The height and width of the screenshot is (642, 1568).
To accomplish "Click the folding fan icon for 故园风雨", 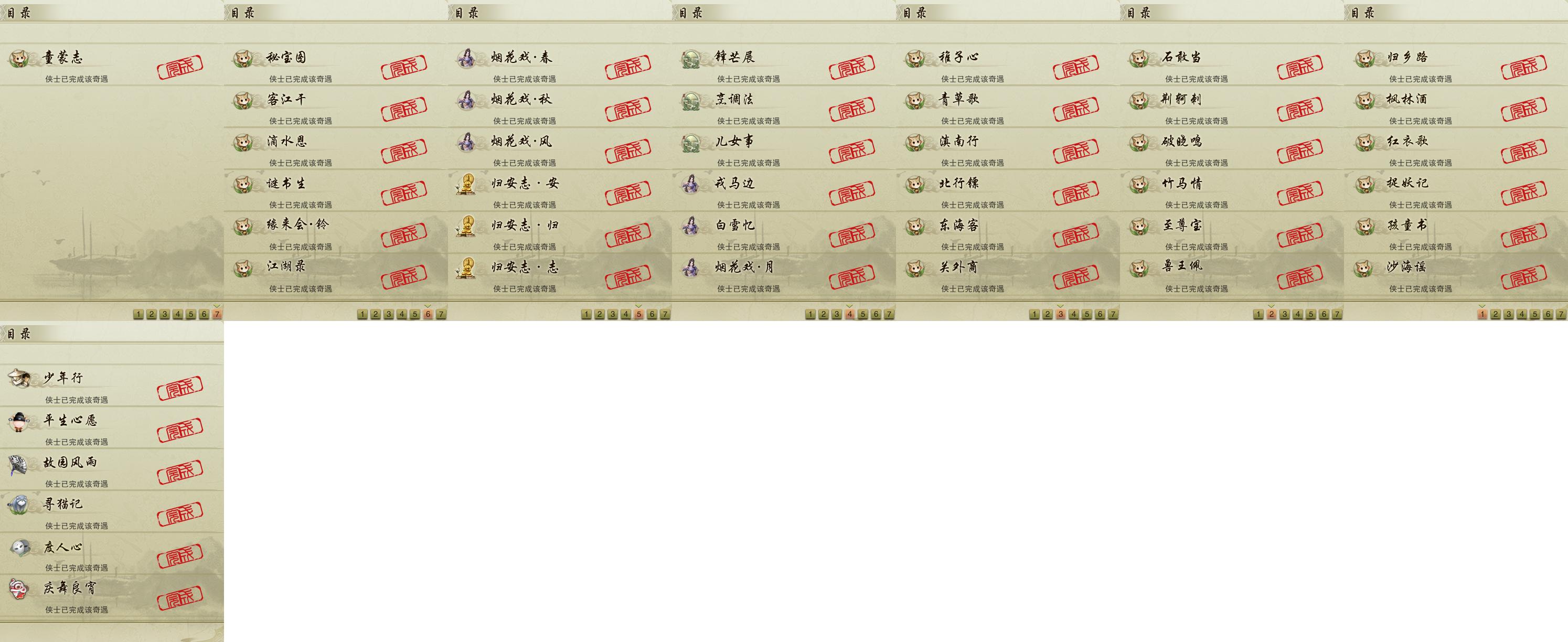I will pos(19,464).
